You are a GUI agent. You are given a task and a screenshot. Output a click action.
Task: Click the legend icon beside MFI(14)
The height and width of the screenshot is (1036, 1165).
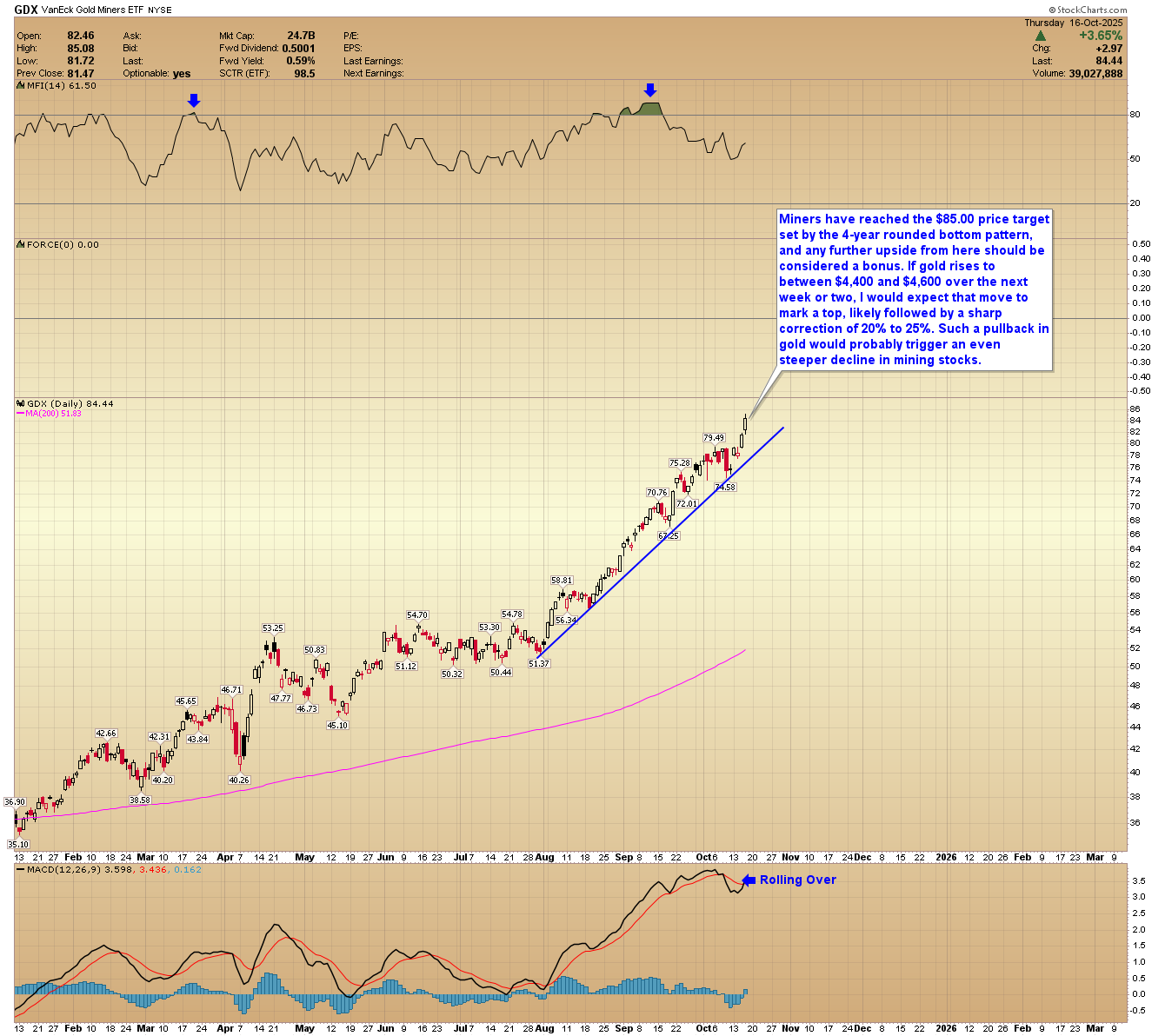(x=21, y=86)
